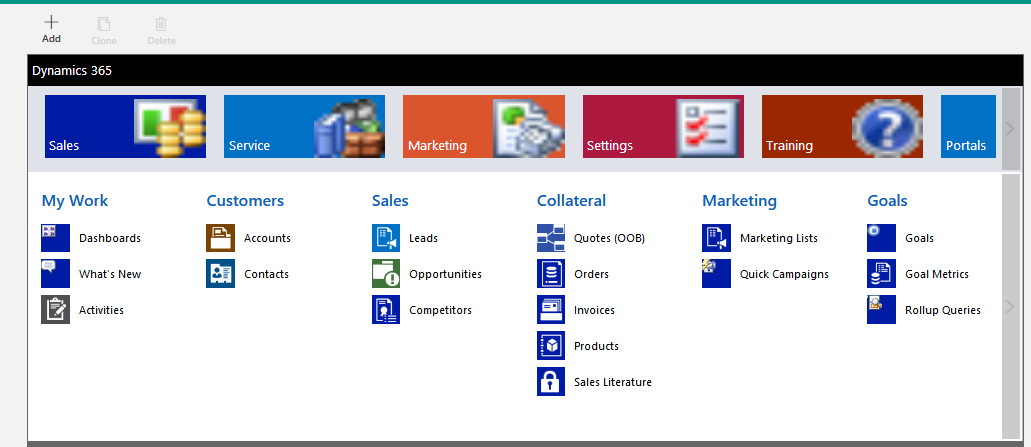This screenshot has height=447, width=1031.
Task: Open the Service area tile
Action: pos(304,127)
